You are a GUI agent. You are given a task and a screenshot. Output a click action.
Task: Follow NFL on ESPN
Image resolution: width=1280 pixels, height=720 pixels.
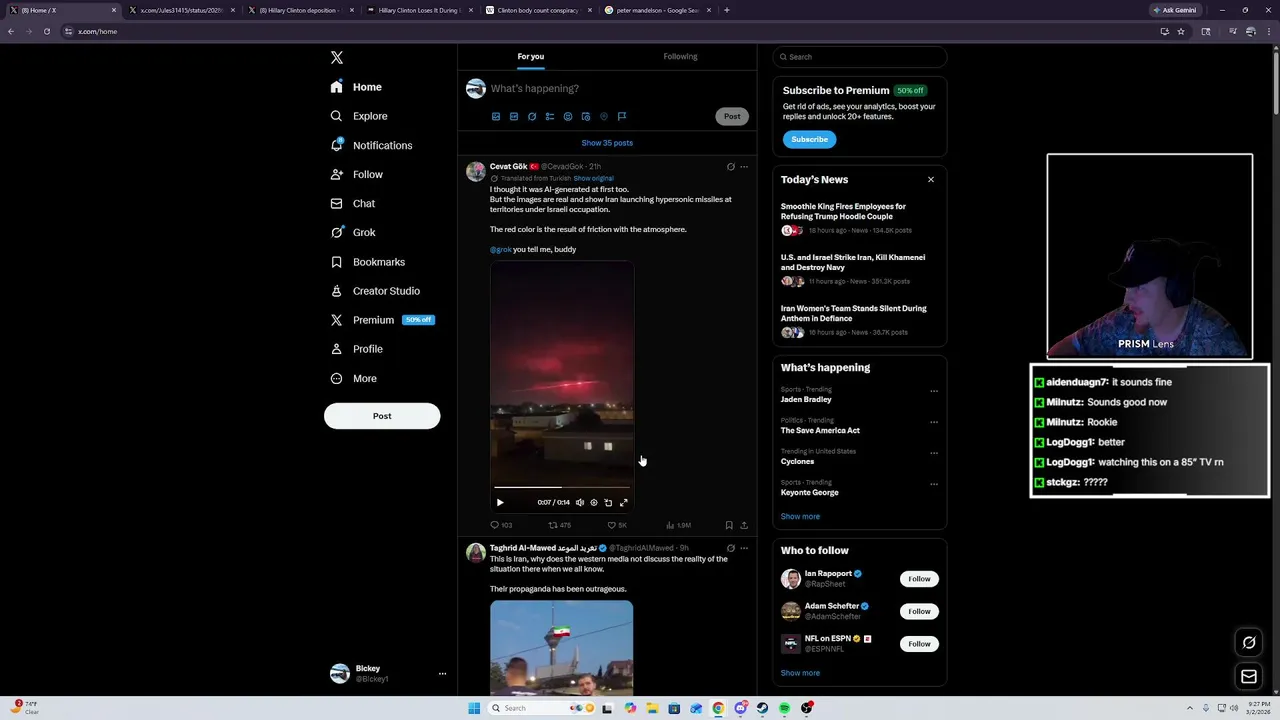click(x=919, y=644)
